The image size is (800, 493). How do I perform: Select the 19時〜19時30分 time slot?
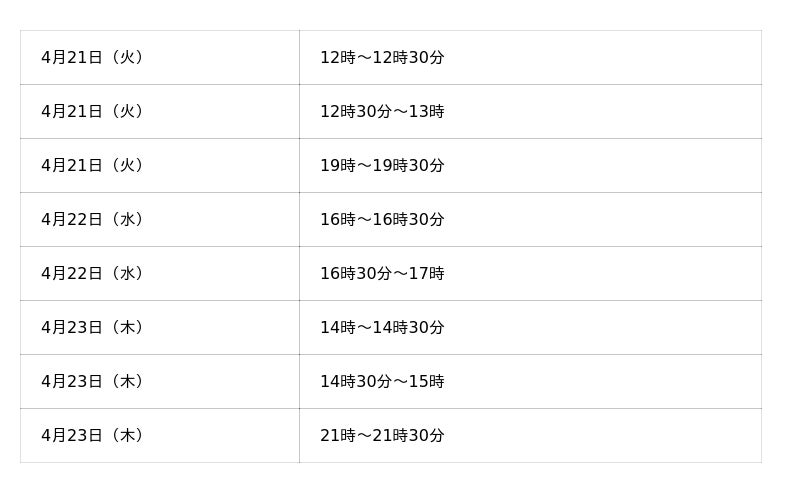coord(382,166)
